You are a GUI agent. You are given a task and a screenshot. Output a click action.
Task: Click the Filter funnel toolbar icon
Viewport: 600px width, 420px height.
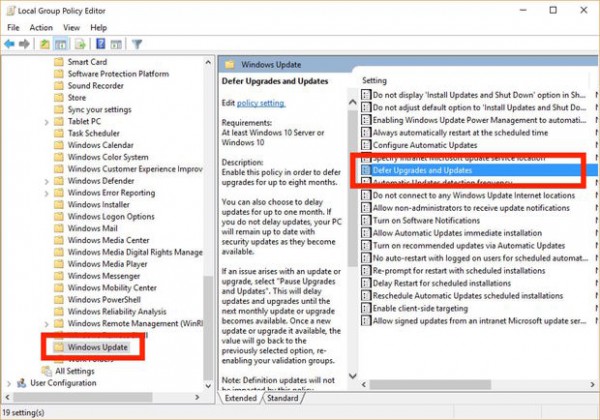(x=137, y=44)
